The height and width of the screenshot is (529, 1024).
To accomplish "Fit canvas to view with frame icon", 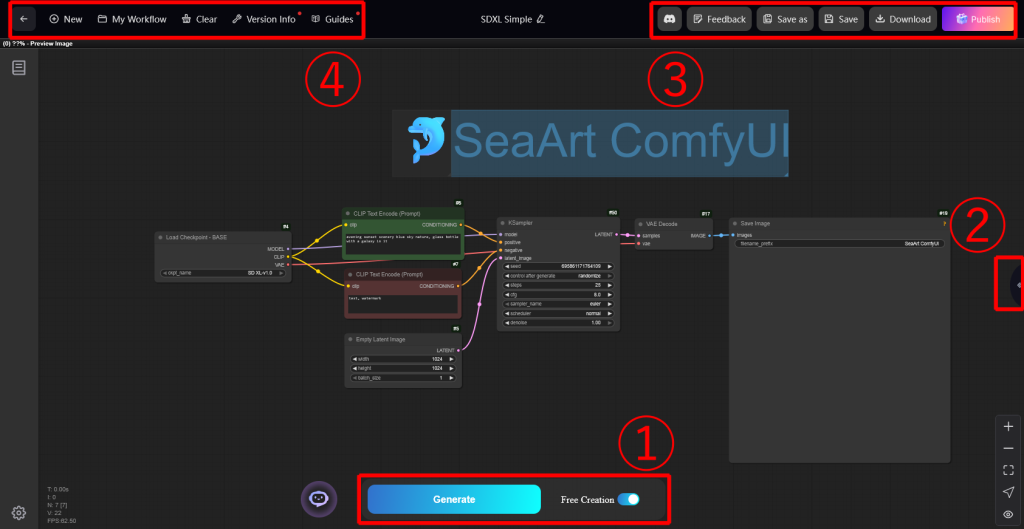I will (1008, 470).
